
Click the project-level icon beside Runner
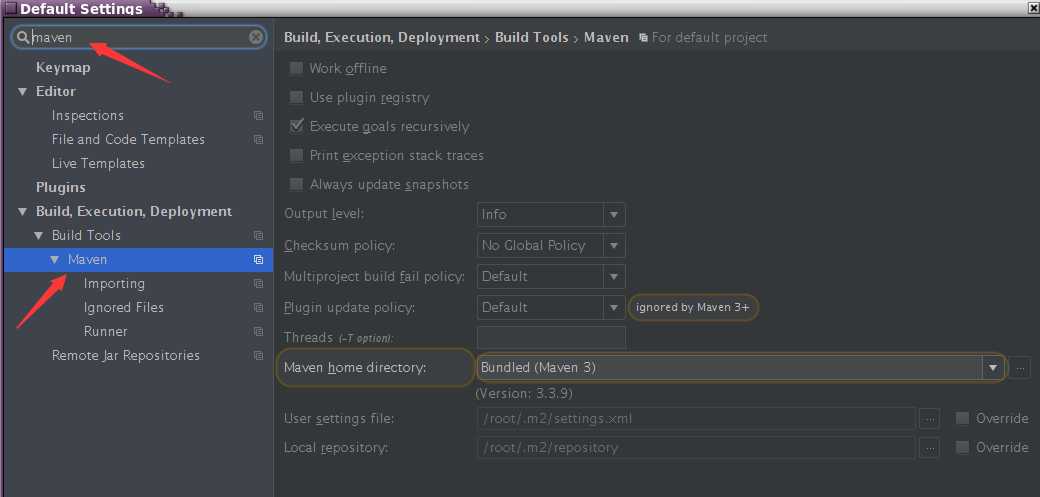click(258, 332)
